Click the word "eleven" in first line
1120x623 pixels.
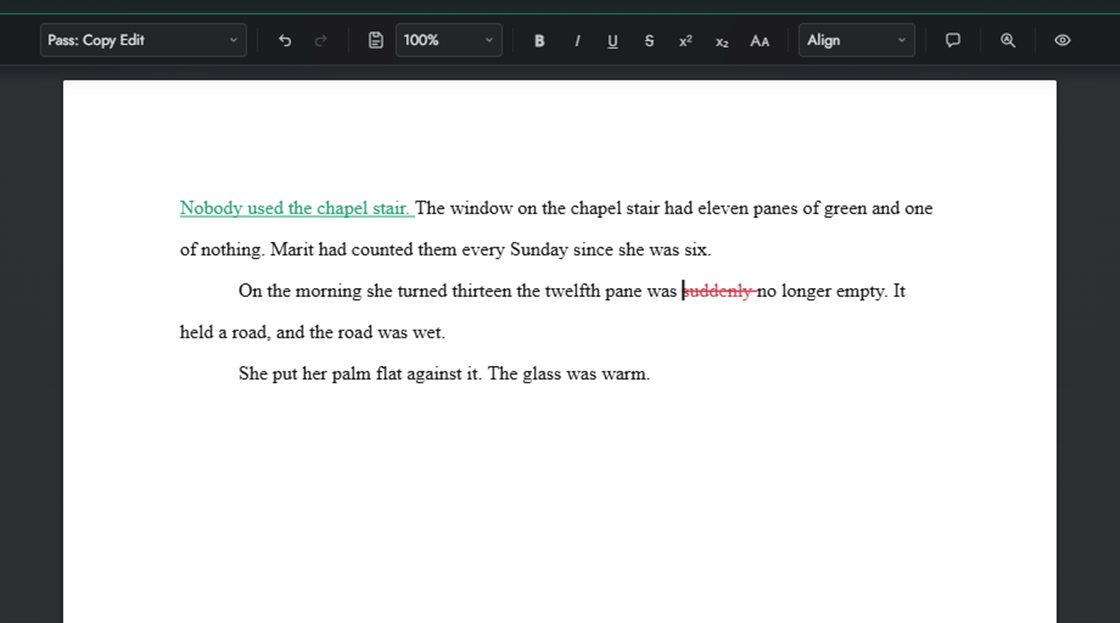(x=723, y=208)
